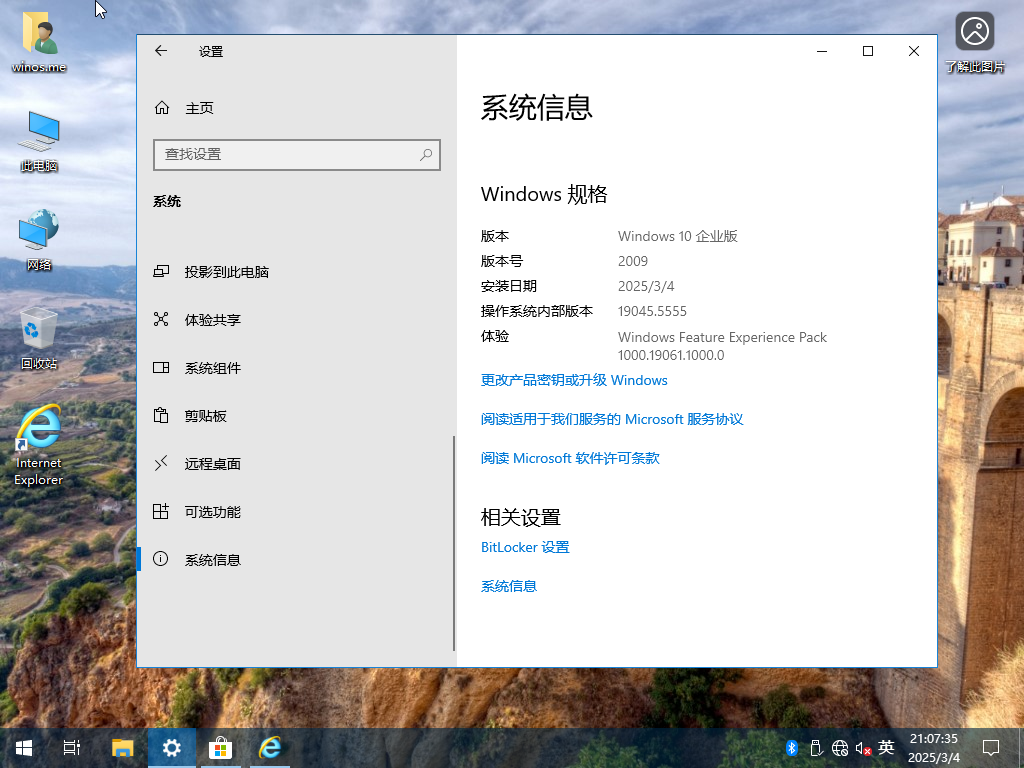
Task: Open 可选功能 settings
Action: (296, 511)
